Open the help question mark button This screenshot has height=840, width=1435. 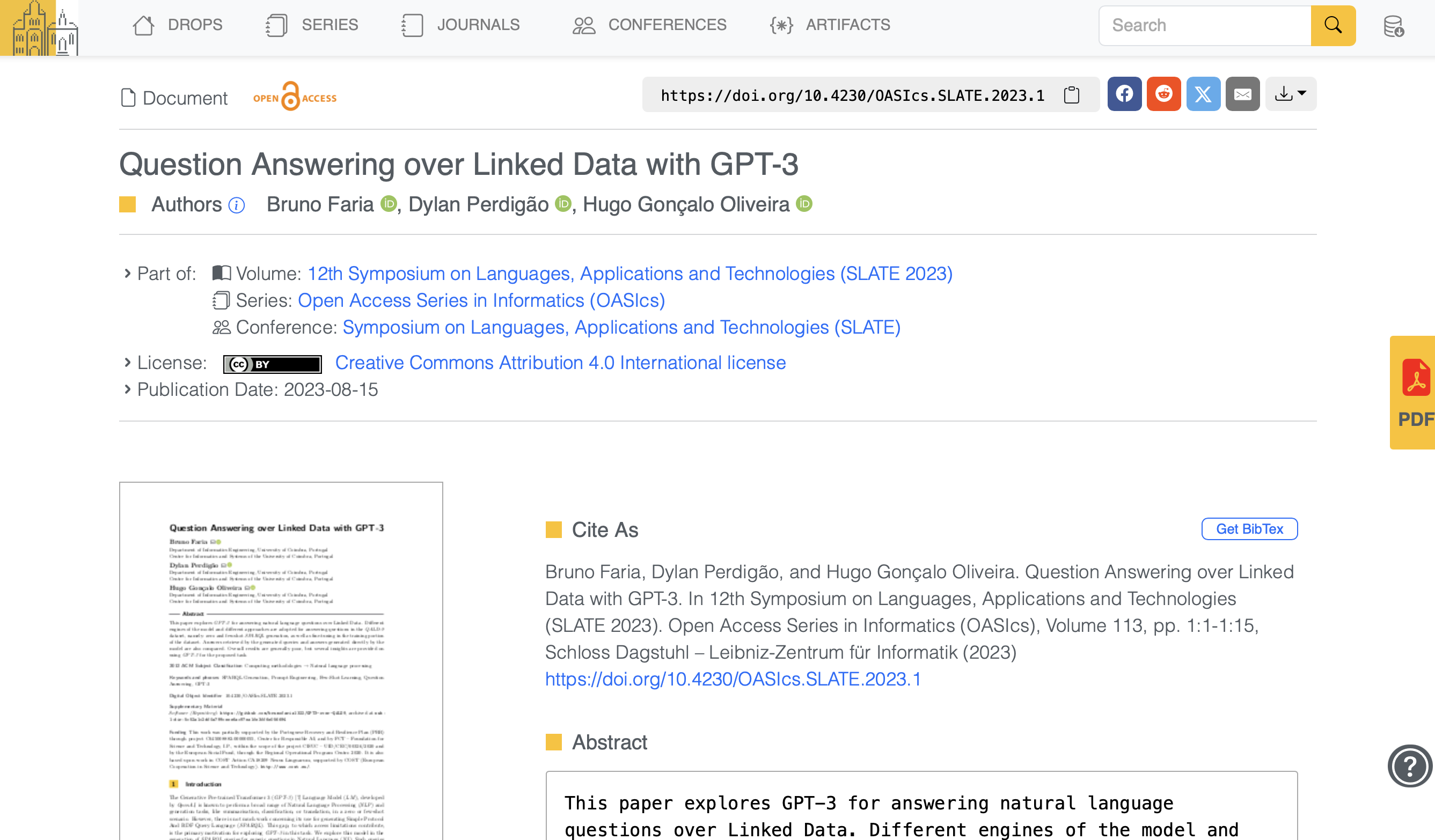(x=1409, y=766)
